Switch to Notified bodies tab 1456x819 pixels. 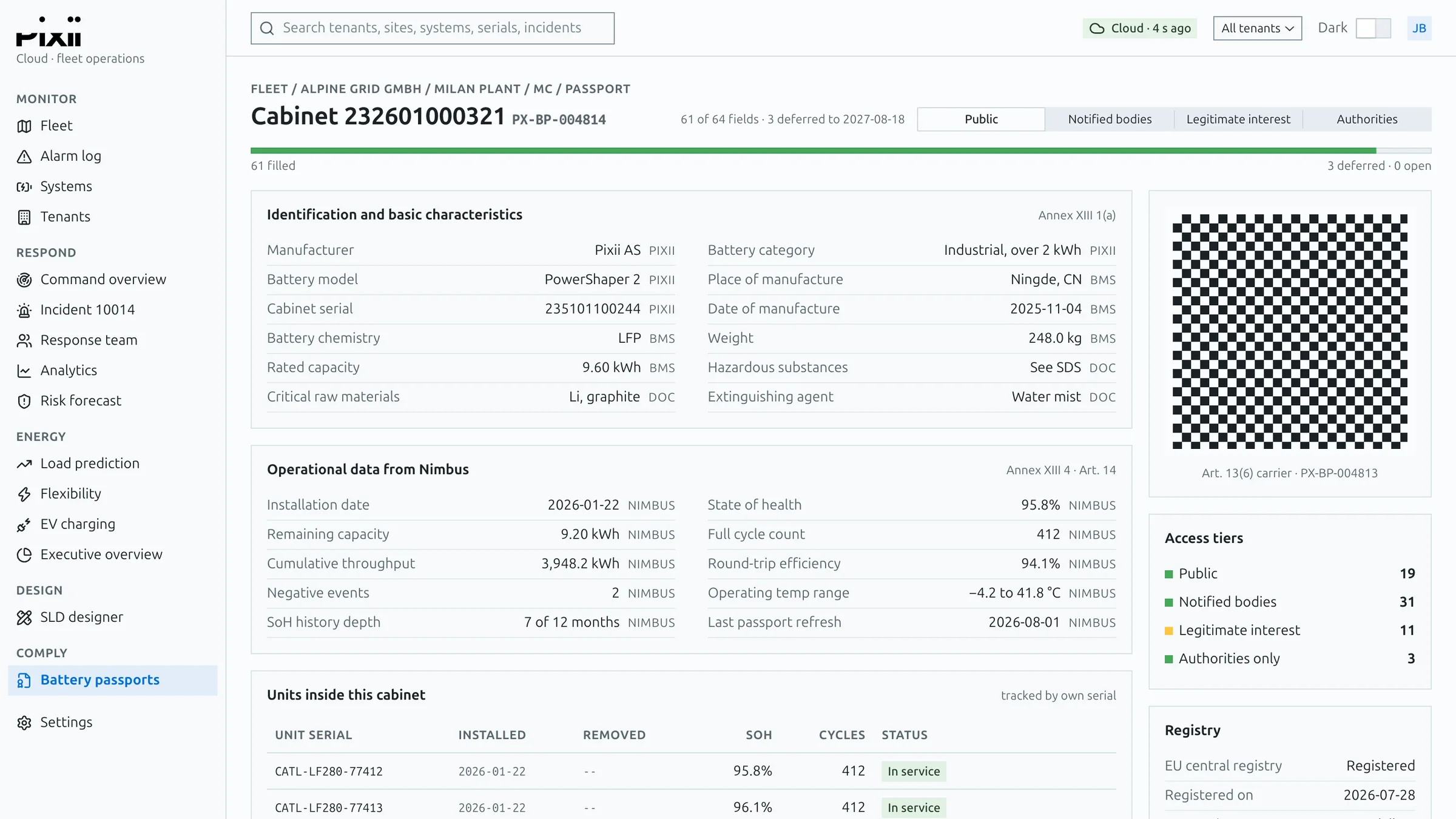(x=1110, y=119)
